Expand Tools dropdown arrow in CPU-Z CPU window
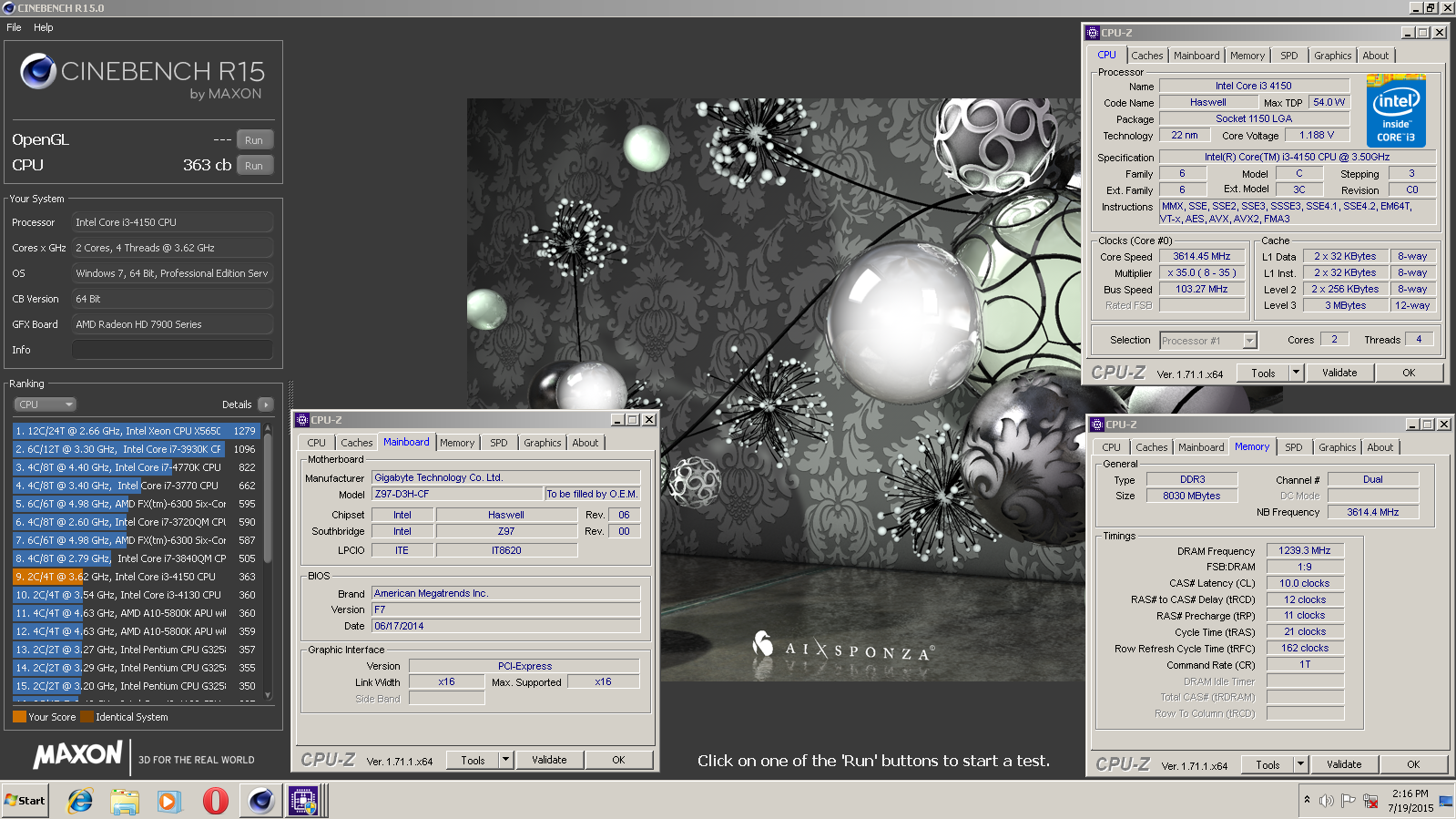The image size is (1456, 819). coord(1297,373)
